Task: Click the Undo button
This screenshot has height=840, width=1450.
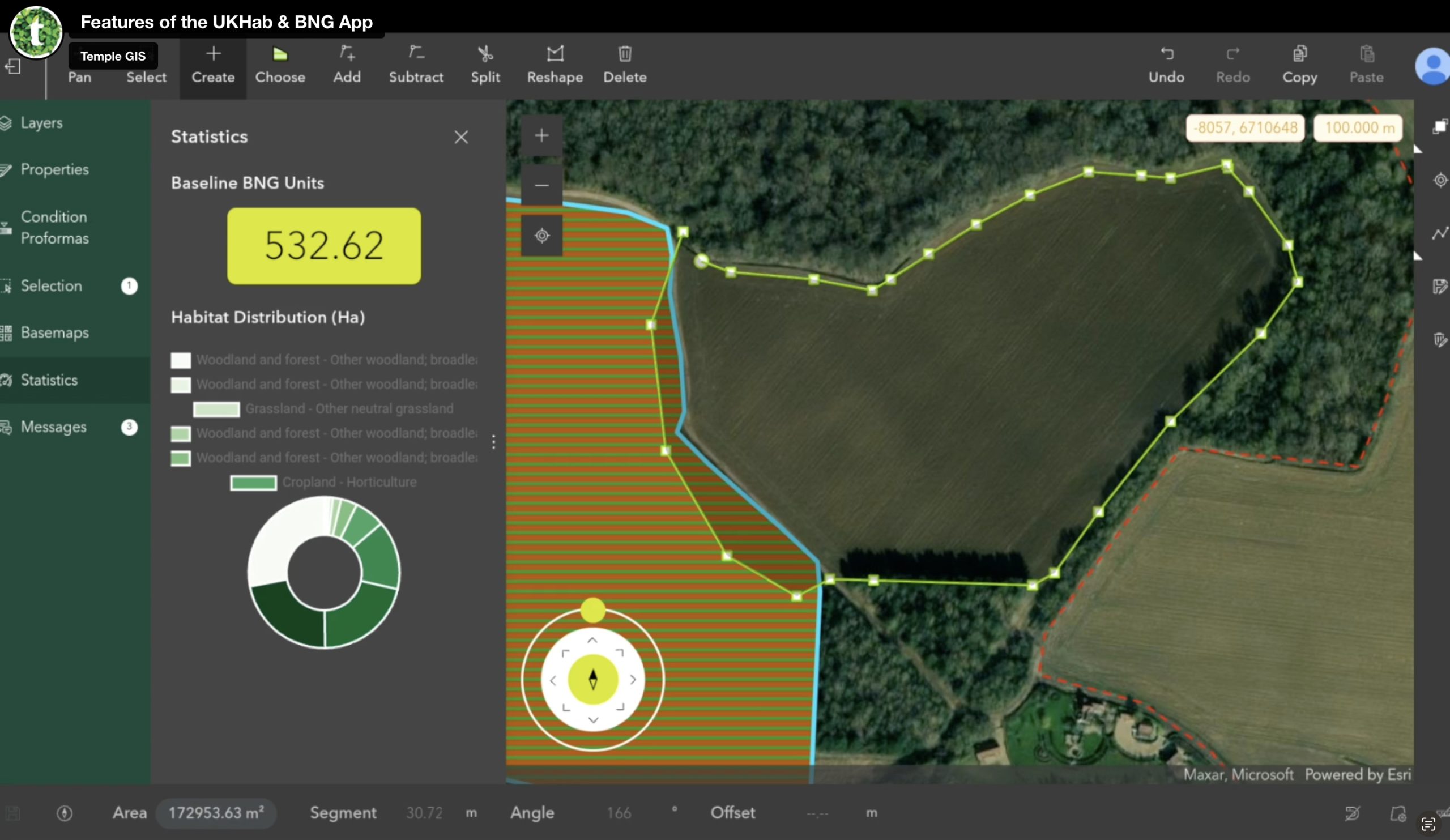Action: pos(1167,63)
